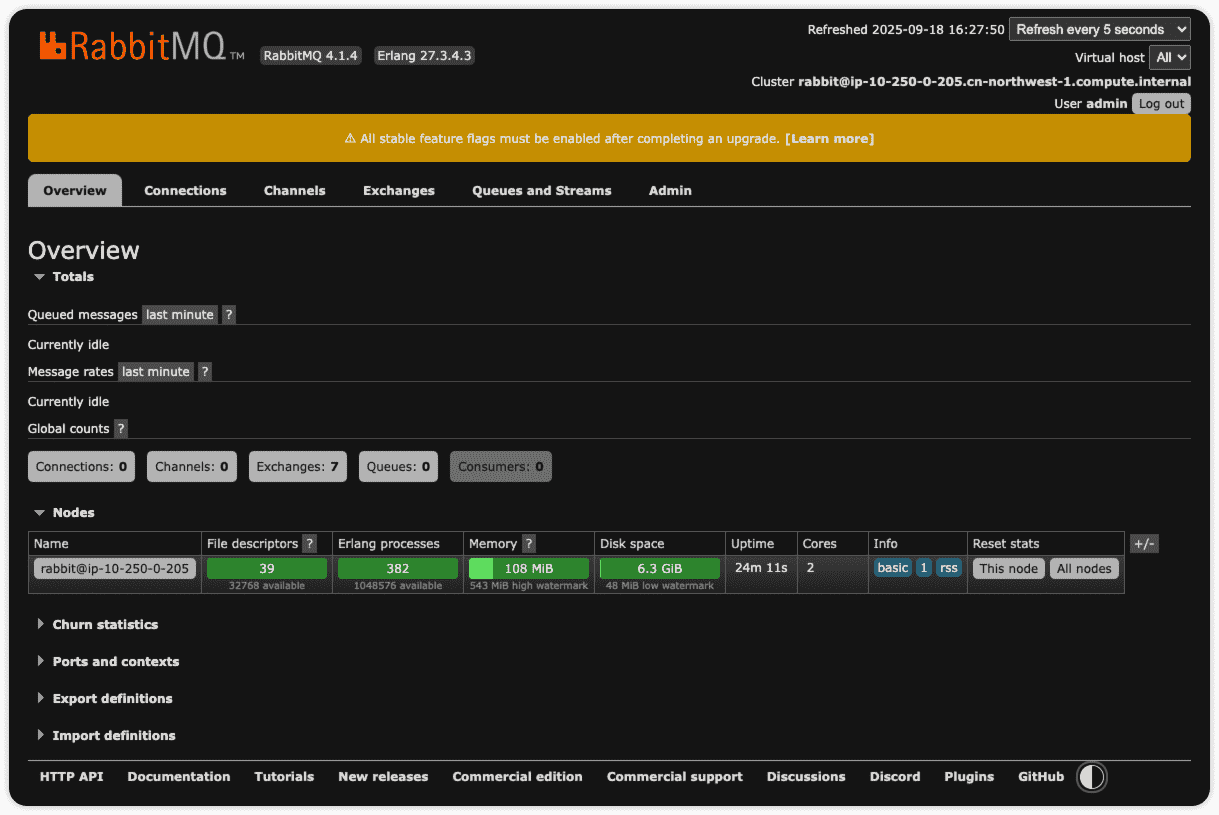Click the Queues: 0 count button
Image resolution: width=1219 pixels, height=815 pixels.
398,467
